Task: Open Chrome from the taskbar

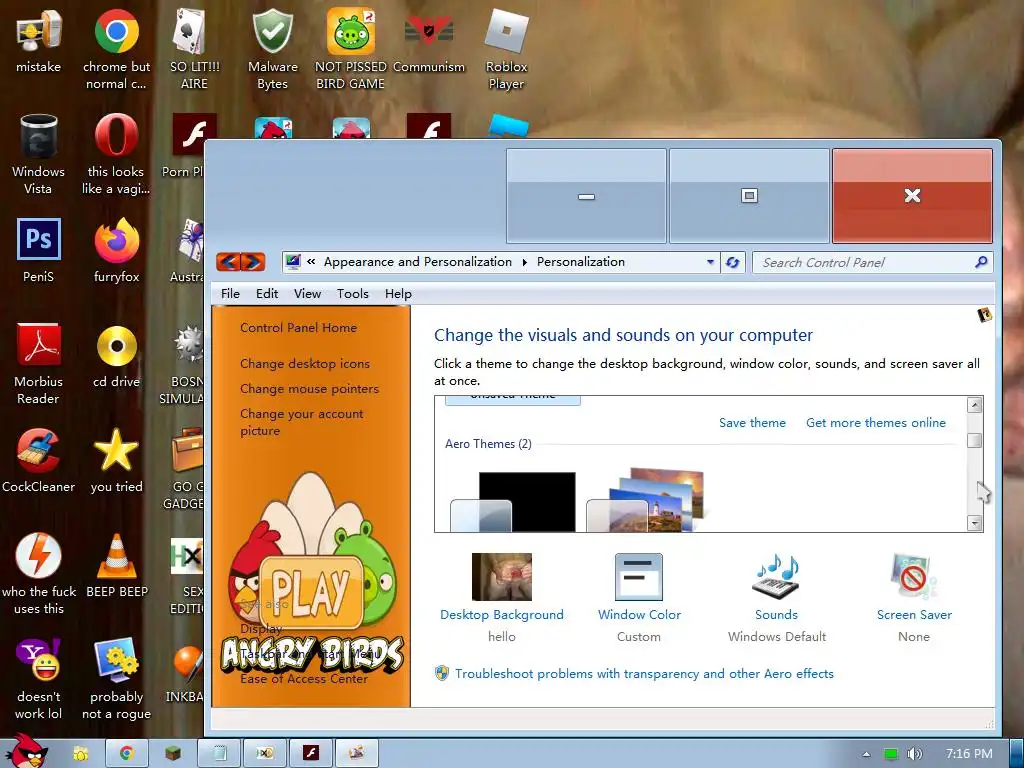Action: [x=126, y=754]
